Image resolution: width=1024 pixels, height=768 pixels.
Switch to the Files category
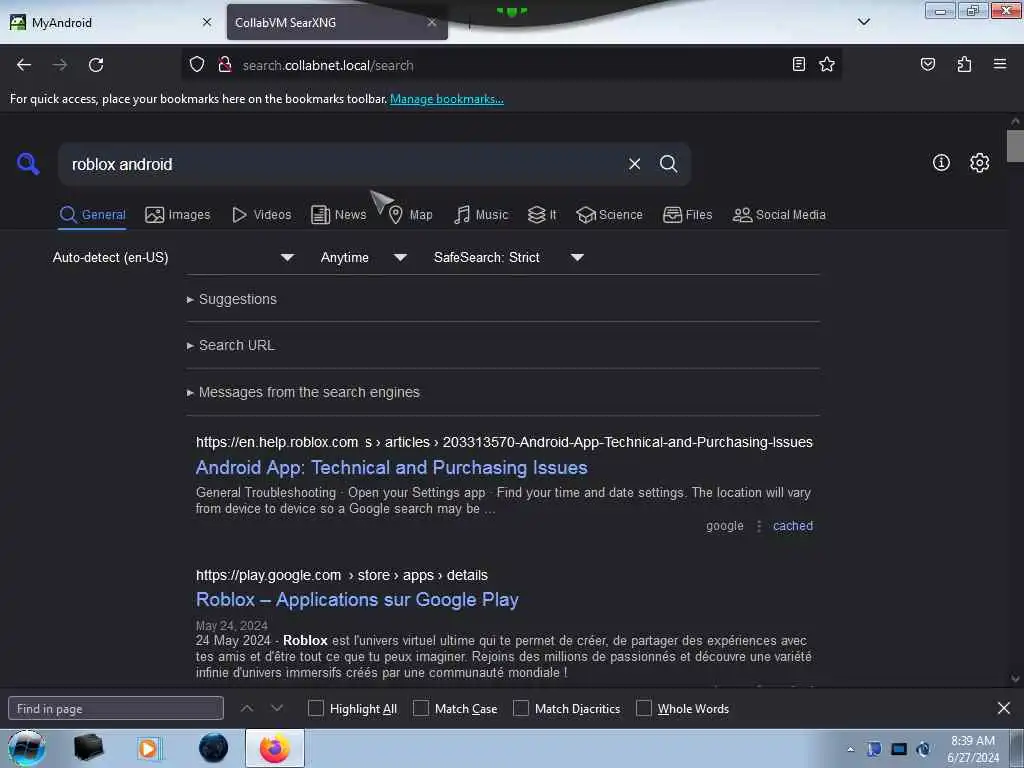[687, 215]
